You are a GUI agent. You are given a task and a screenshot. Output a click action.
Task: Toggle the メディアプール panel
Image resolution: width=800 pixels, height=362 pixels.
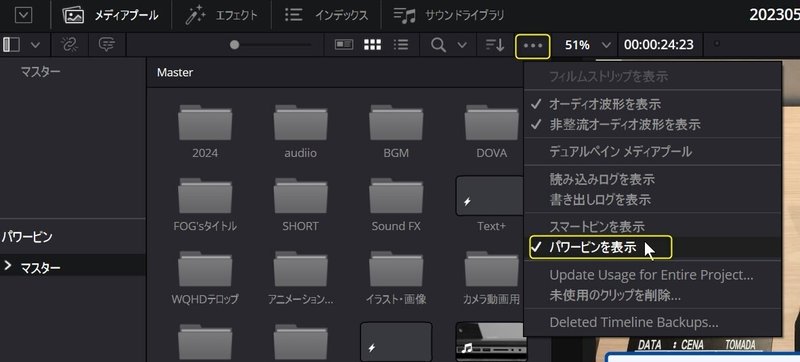(x=110, y=15)
